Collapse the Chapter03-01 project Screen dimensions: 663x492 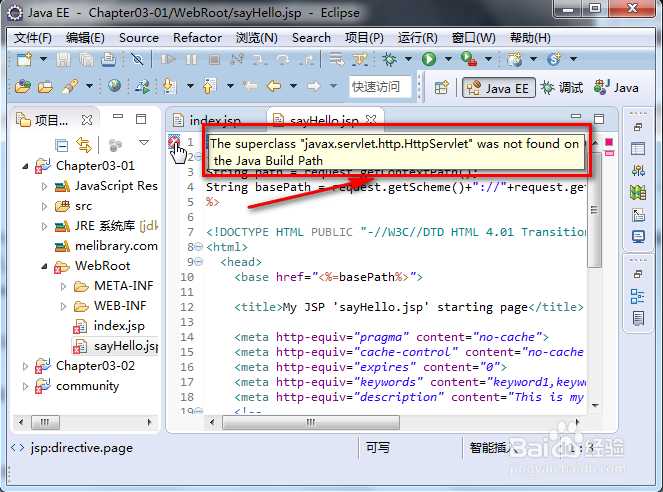pos(25,167)
